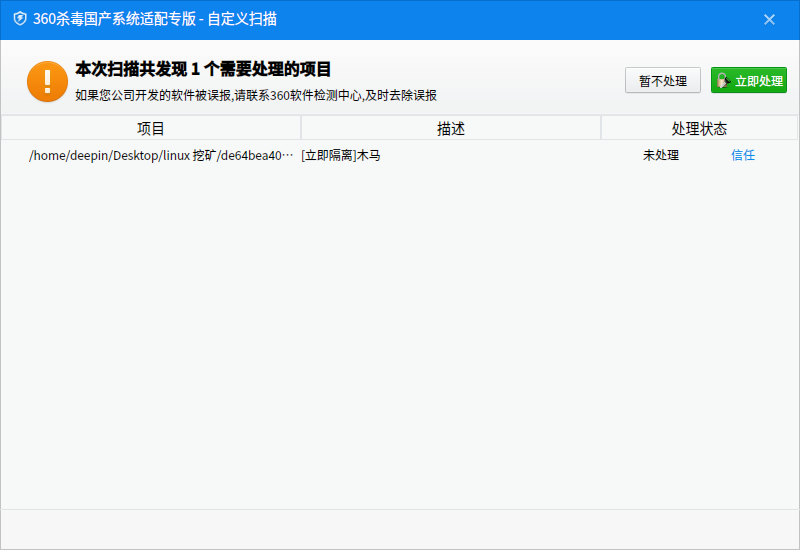The height and width of the screenshot is (550, 800).
Task: Click the 暂不处理 button
Action: pos(663,81)
